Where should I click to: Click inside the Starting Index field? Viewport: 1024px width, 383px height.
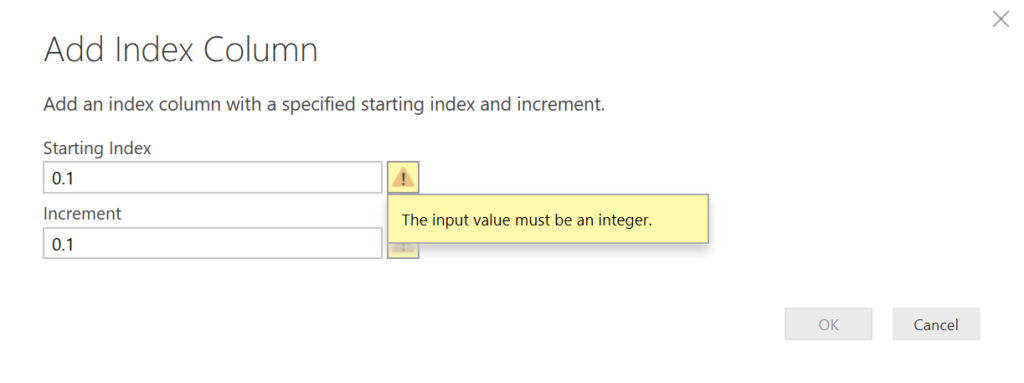coord(212,177)
